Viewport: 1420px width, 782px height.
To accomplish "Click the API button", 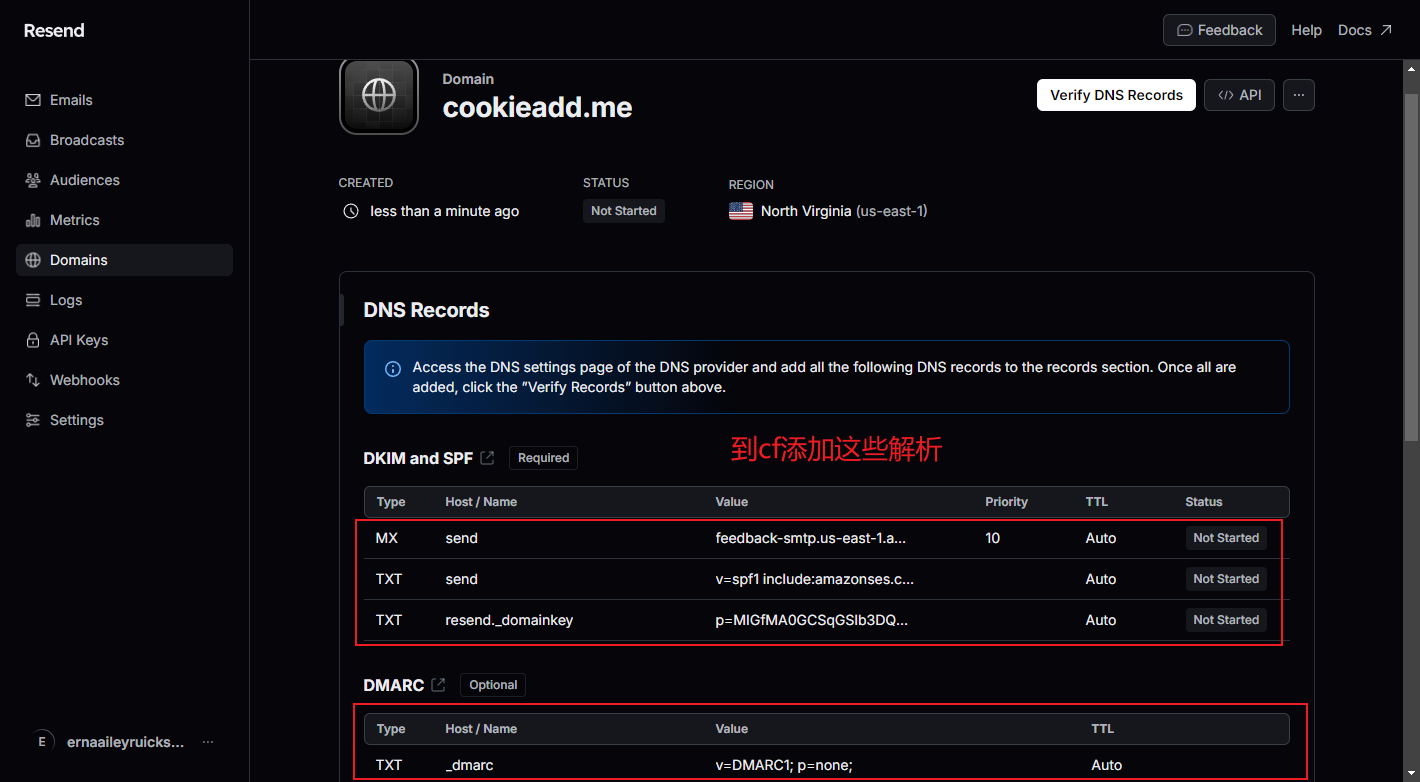I will coord(1239,95).
